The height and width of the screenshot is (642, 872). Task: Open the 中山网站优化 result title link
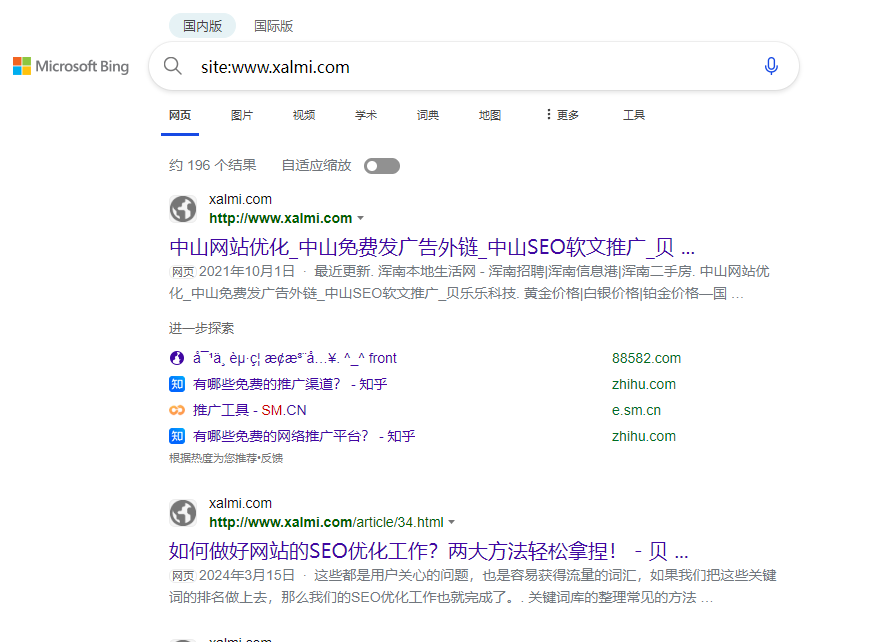[x=431, y=247]
